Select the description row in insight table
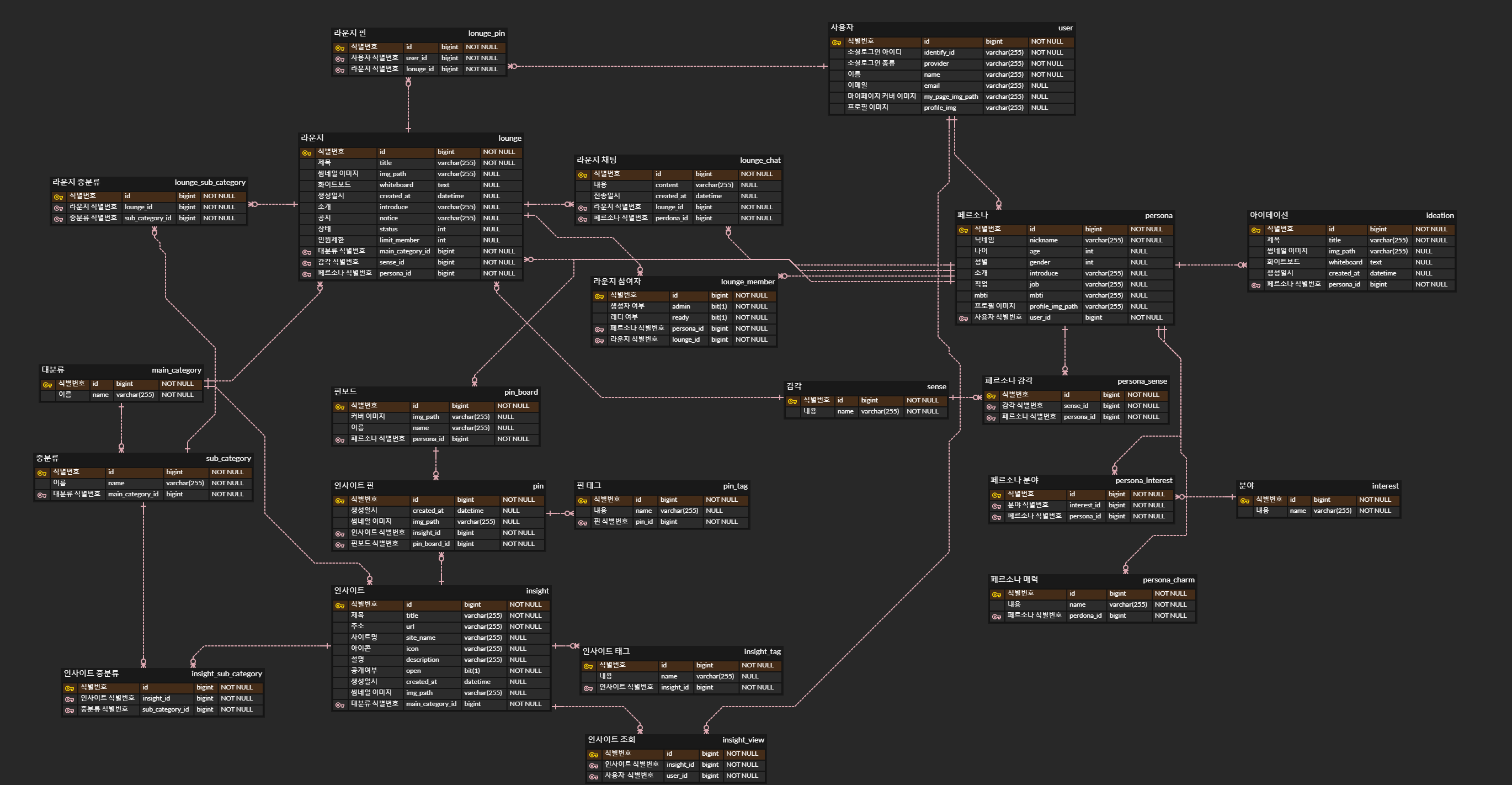1512x785 pixels. pyautogui.click(x=422, y=660)
